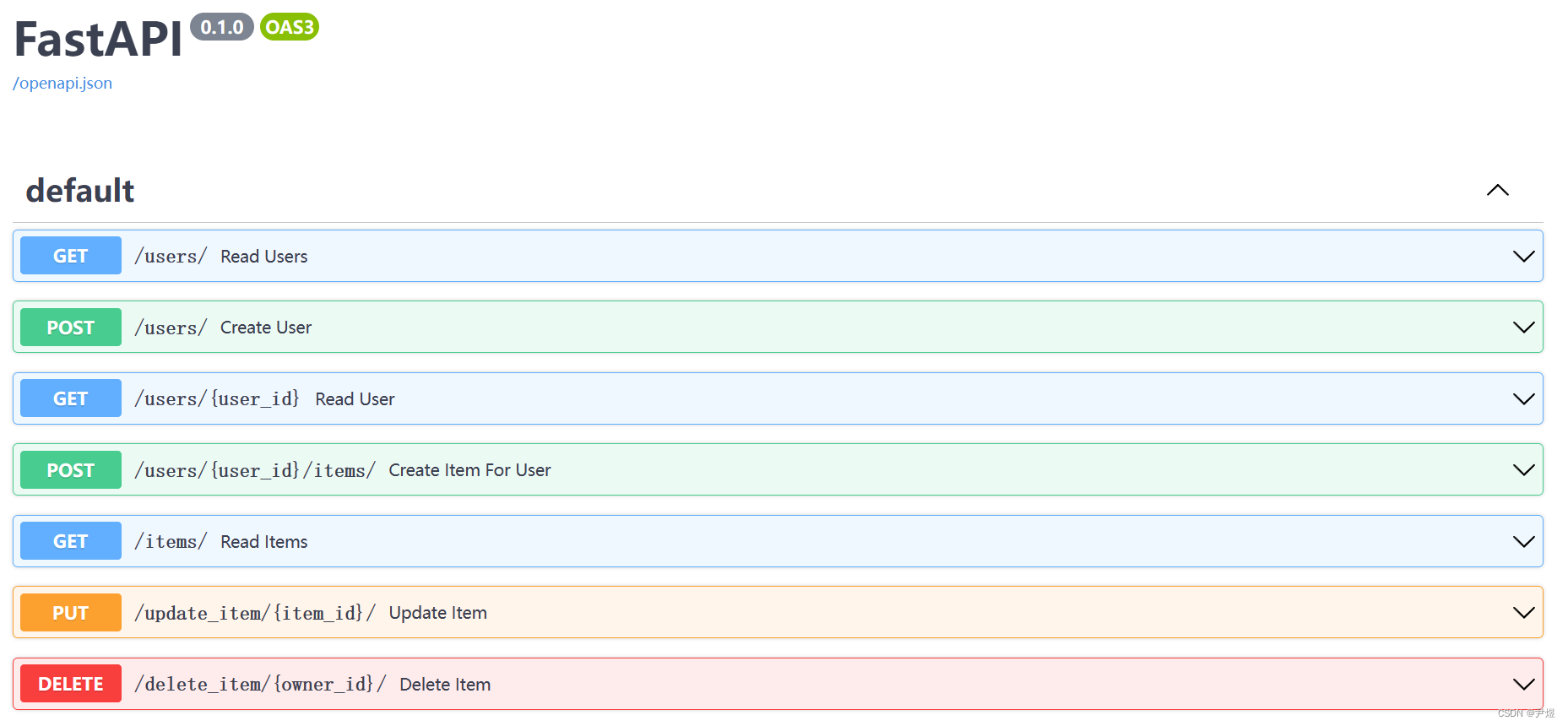Click the FastAPI title

point(98,40)
